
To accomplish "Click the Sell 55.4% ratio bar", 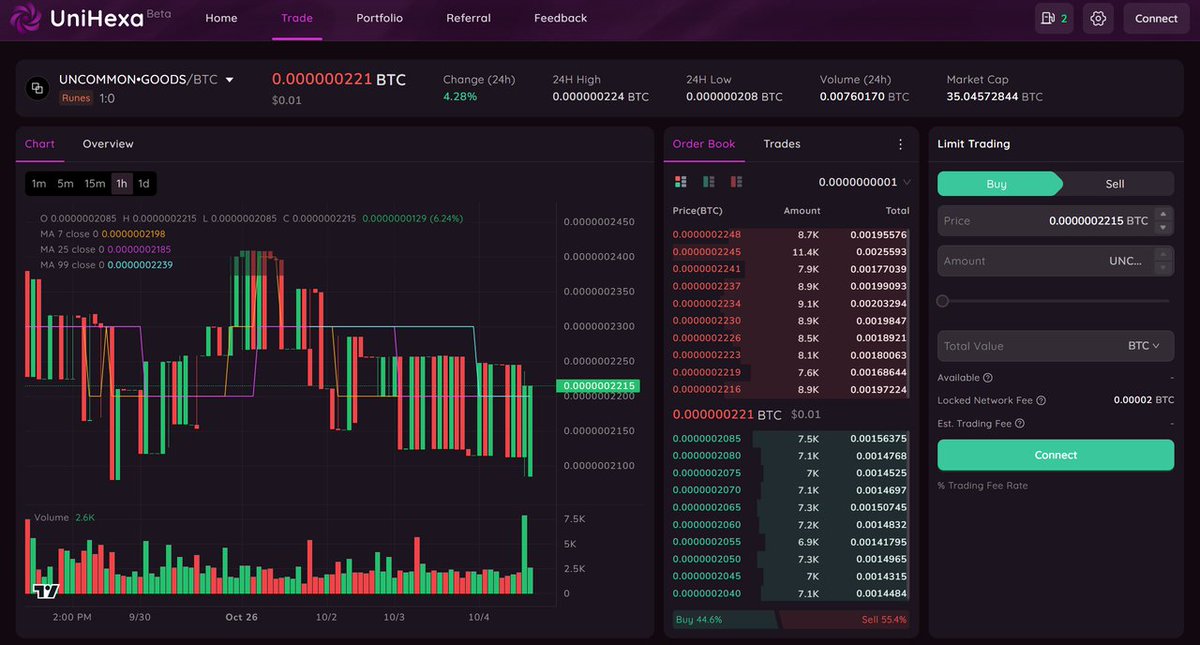I will [845, 620].
